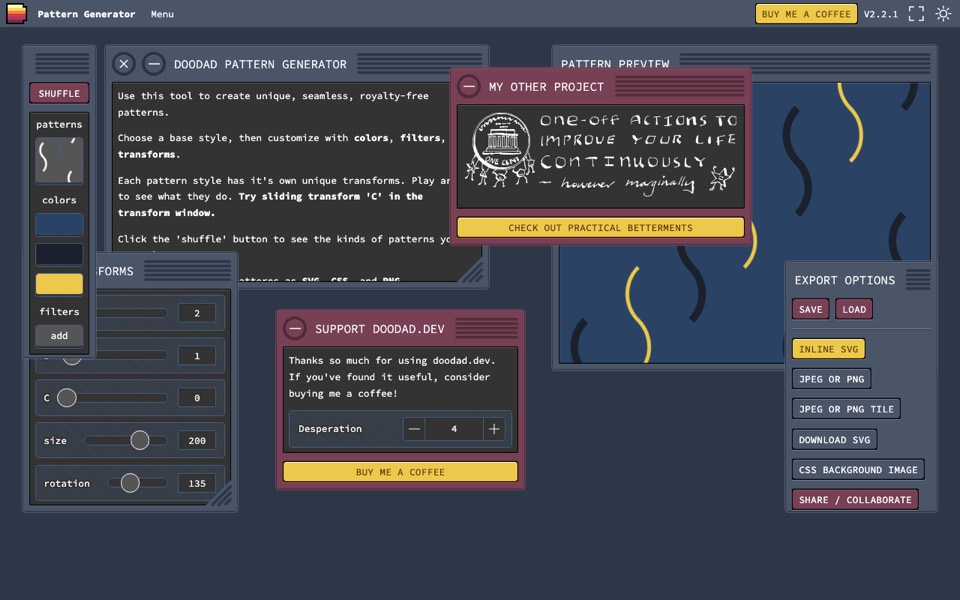This screenshot has height=600, width=960.
Task: Click the size slider handle
Action: 140,440
